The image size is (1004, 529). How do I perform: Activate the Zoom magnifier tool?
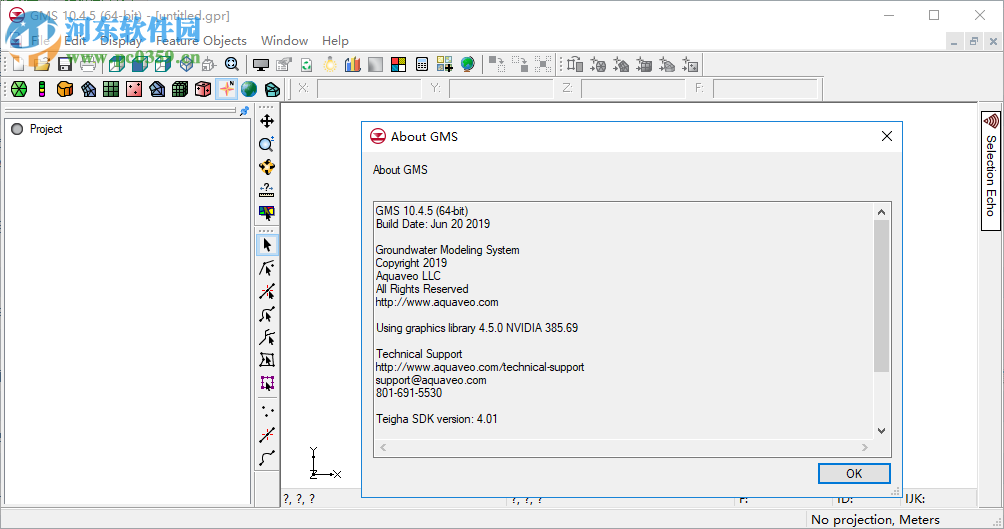tap(267, 144)
